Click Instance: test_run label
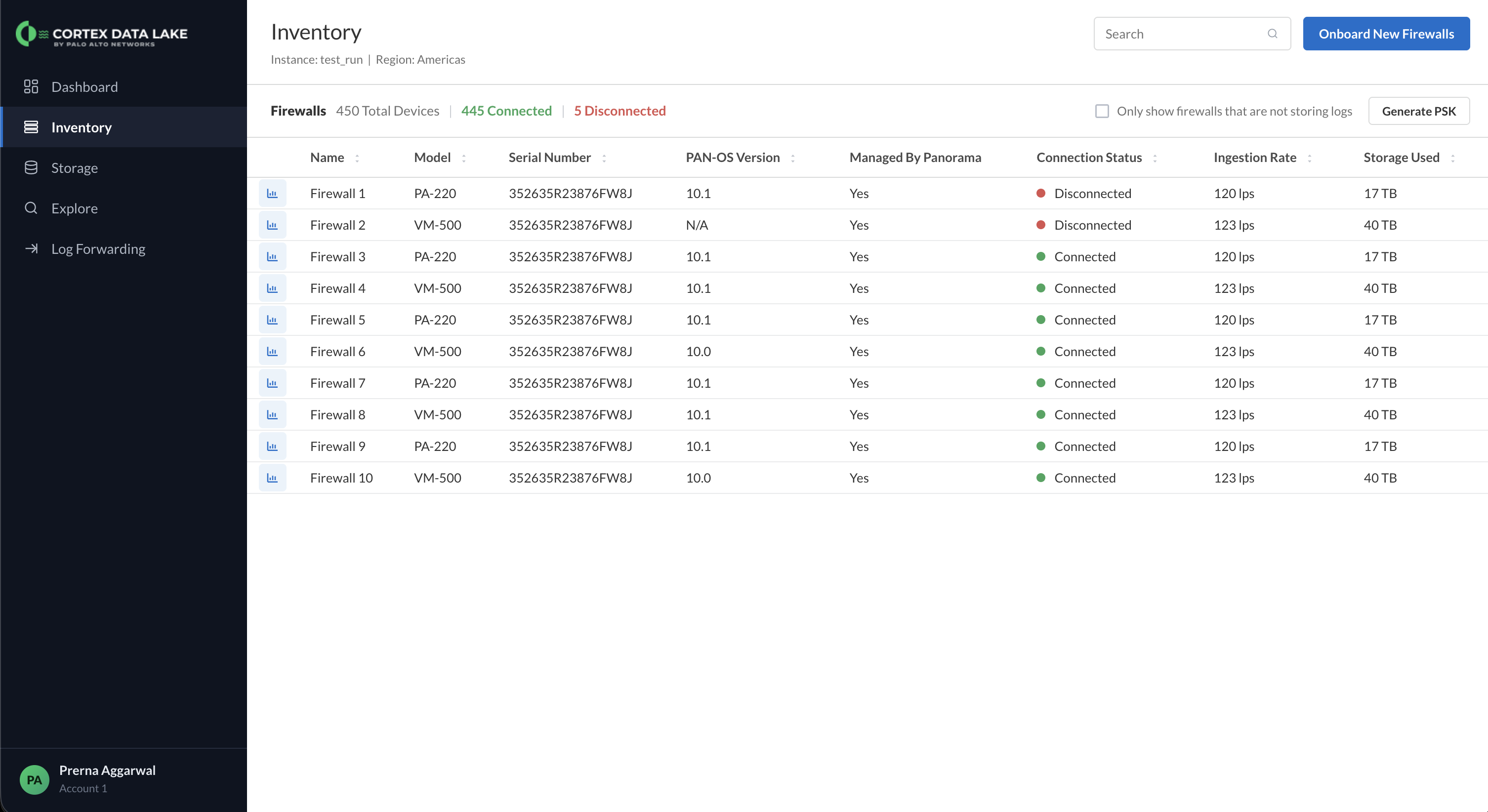 [317, 59]
